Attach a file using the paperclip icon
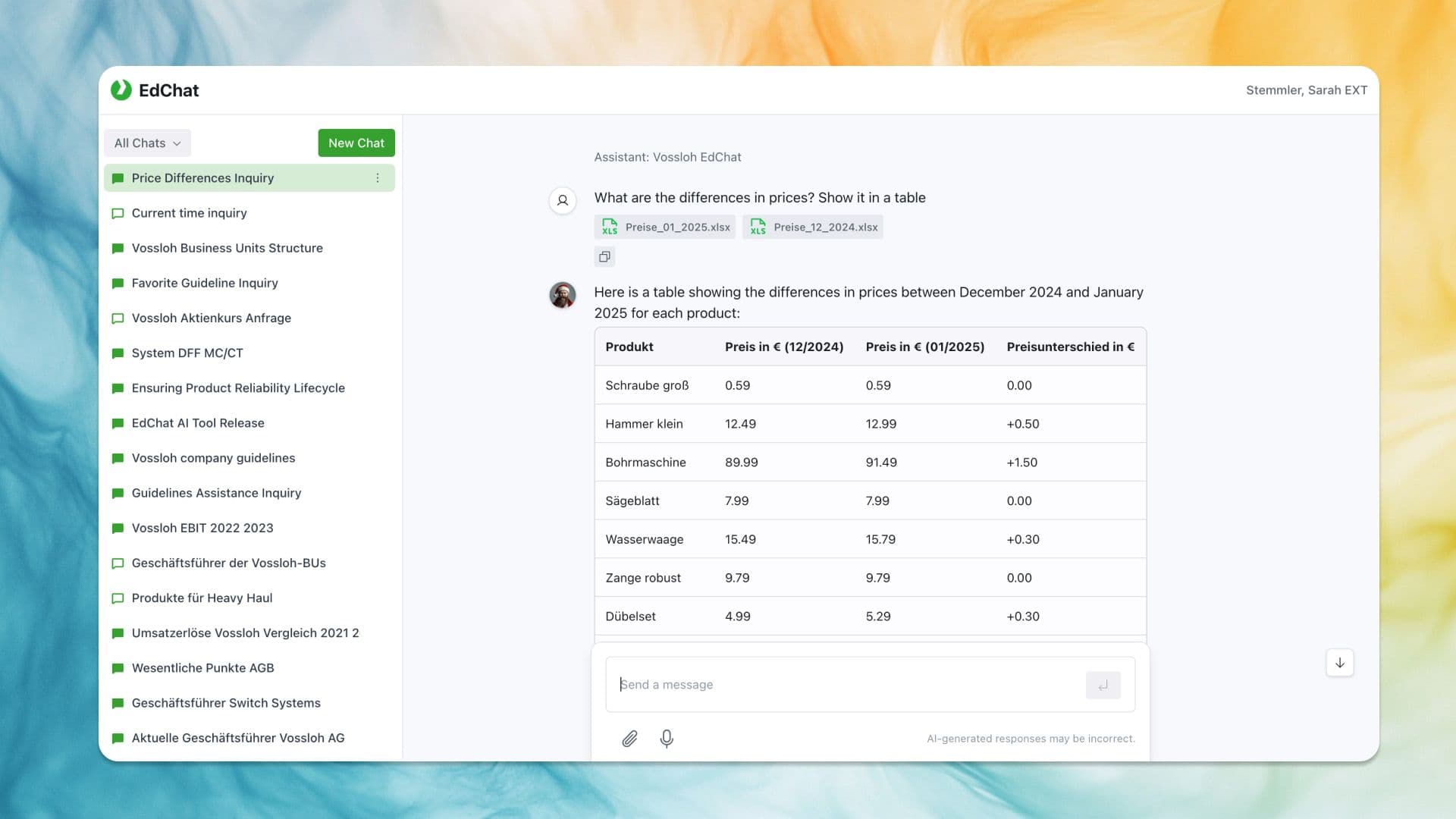The width and height of the screenshot is (1456, 819). coord(629,738)
